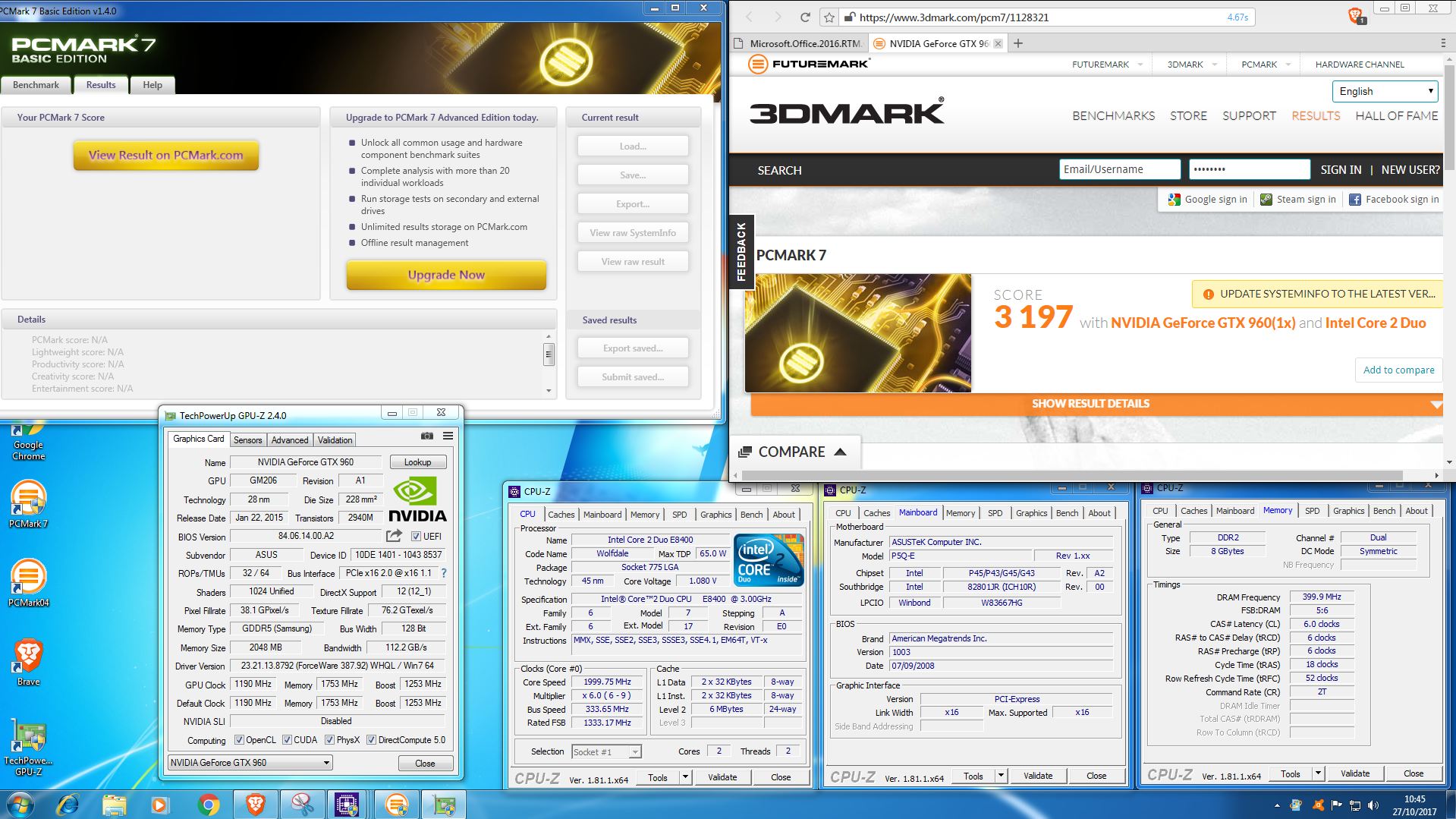This screenshot has height=819, width=1456.
Task: Click the Brave shields lion icon in address bar
Action: 1356,16
